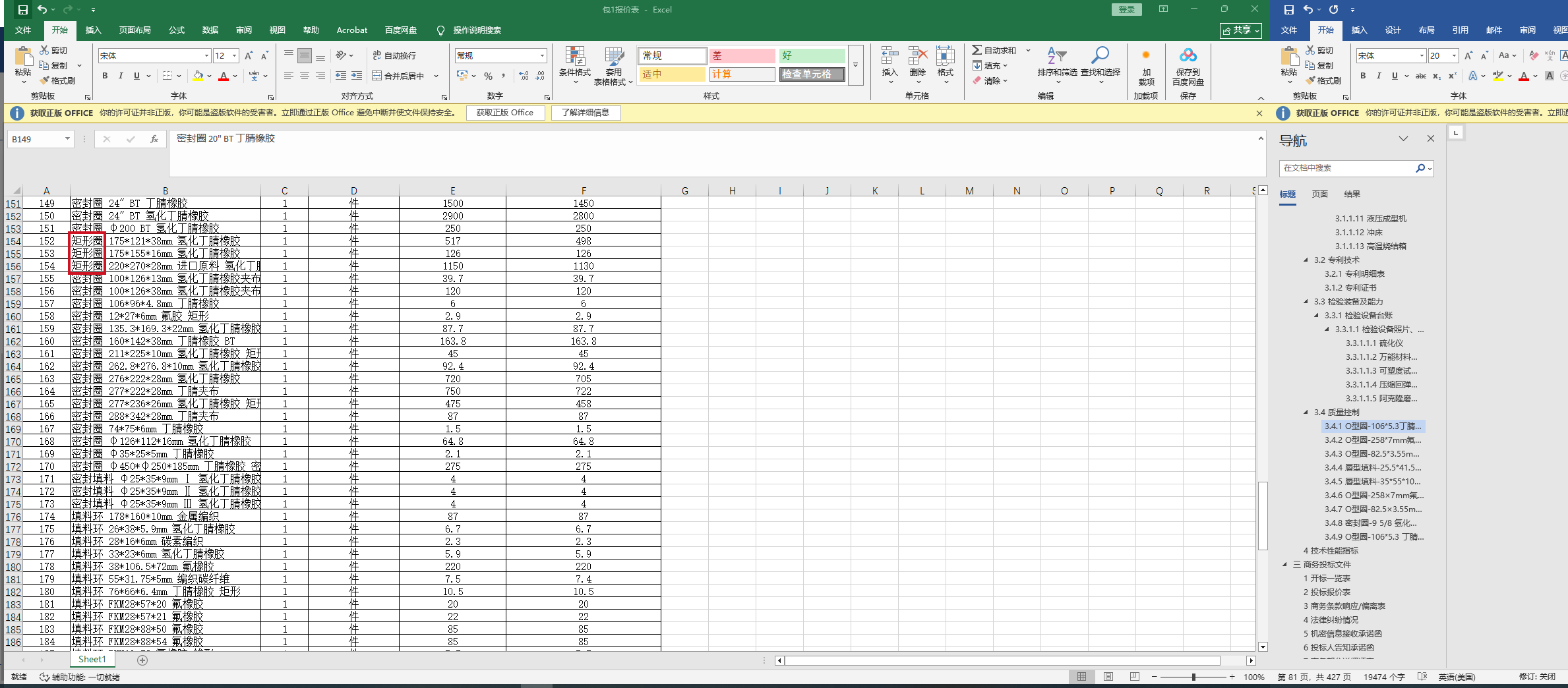Switch to 页面 tab in Word navigation
The height and width of the screenshot is (688, 1568).
point(1319,194)
